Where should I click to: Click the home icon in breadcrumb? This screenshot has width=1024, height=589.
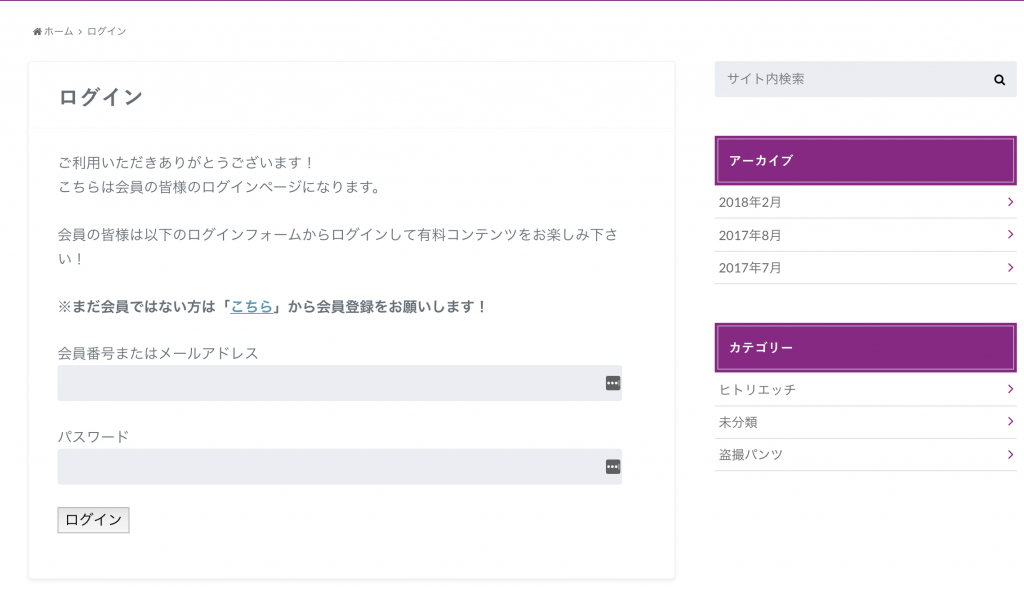[x=37, y=31]
